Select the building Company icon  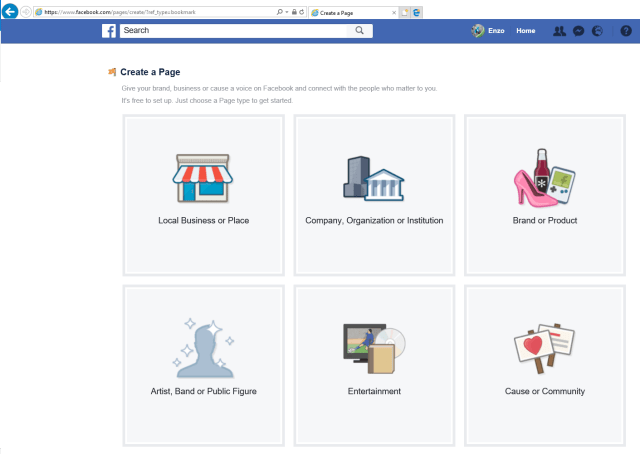point(374,178)
